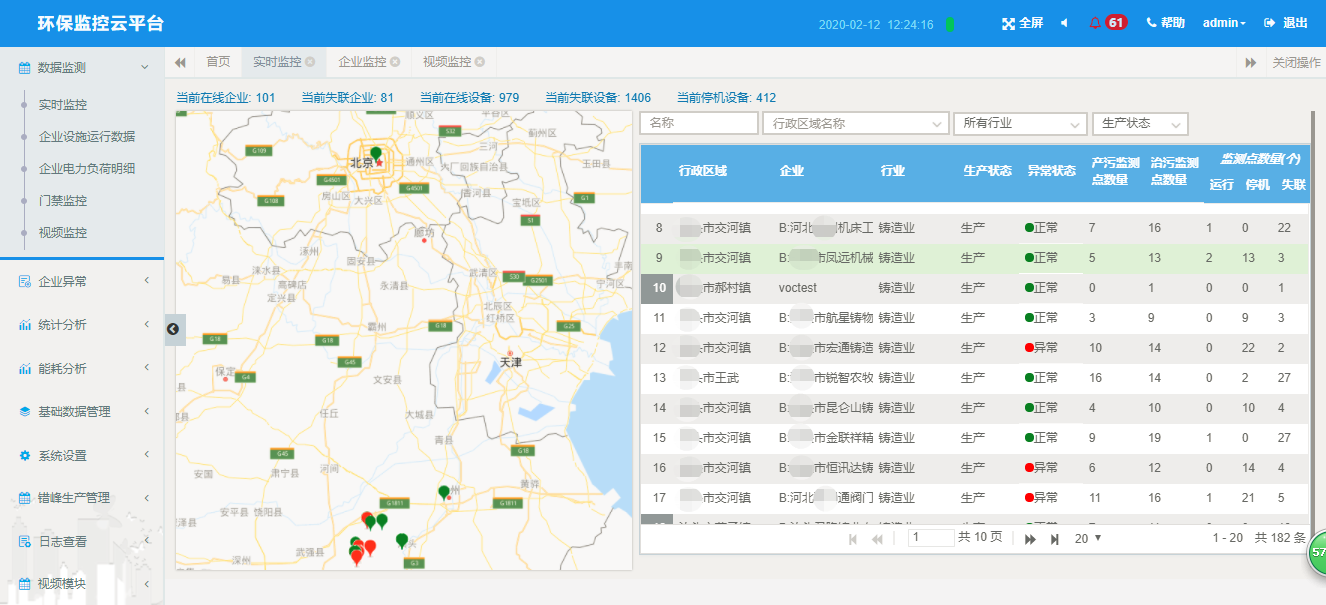Open the 行政区域名称 dropdown

click(855, 123)
